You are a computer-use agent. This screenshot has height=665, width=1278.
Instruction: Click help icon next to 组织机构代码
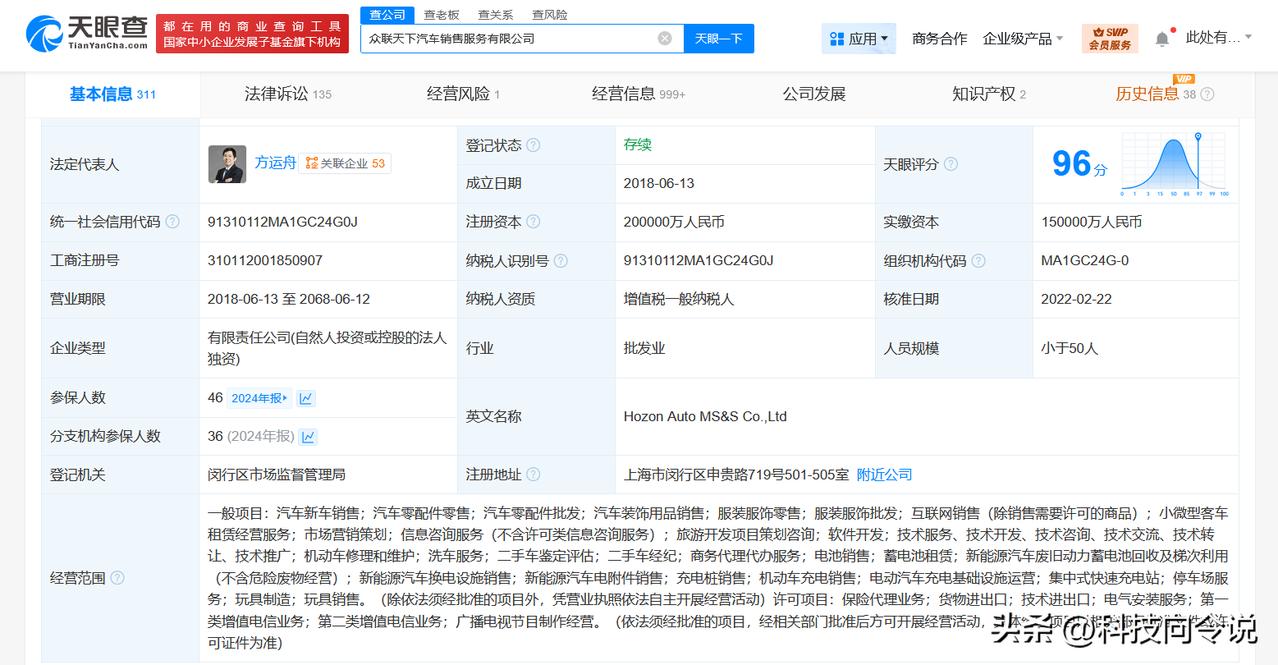point(977,260)
